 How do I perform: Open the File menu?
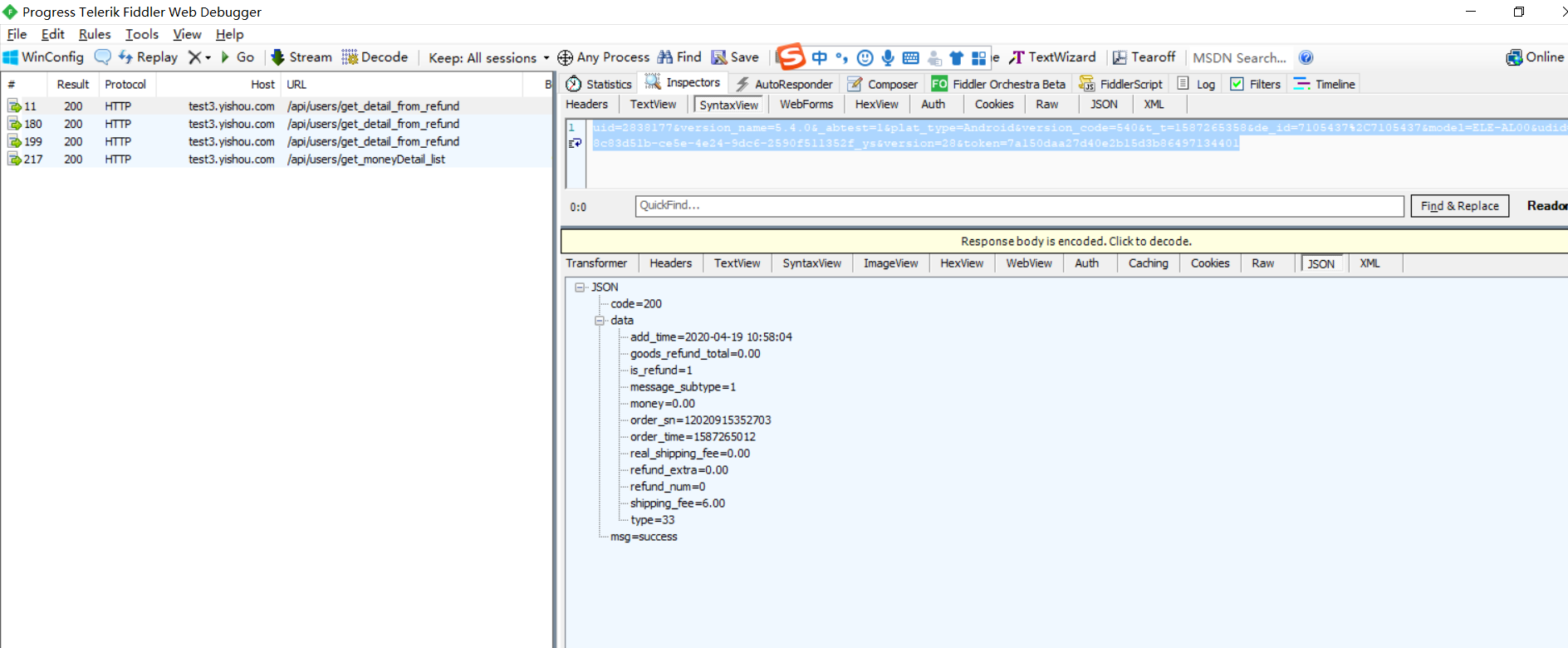click(x=17, y=34)
